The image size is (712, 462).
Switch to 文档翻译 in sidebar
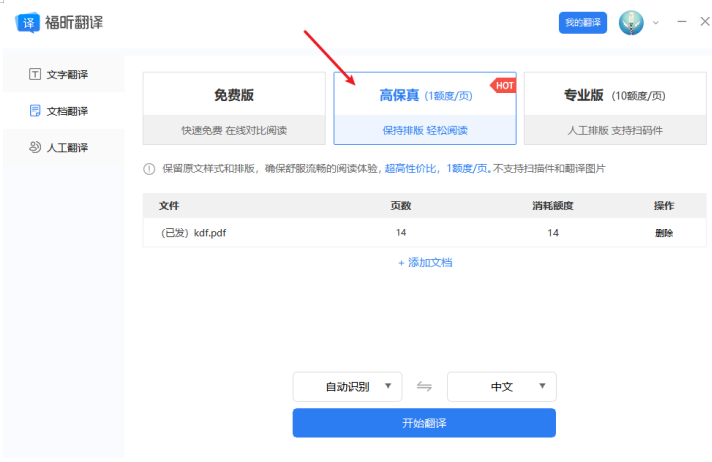point(64,111)
